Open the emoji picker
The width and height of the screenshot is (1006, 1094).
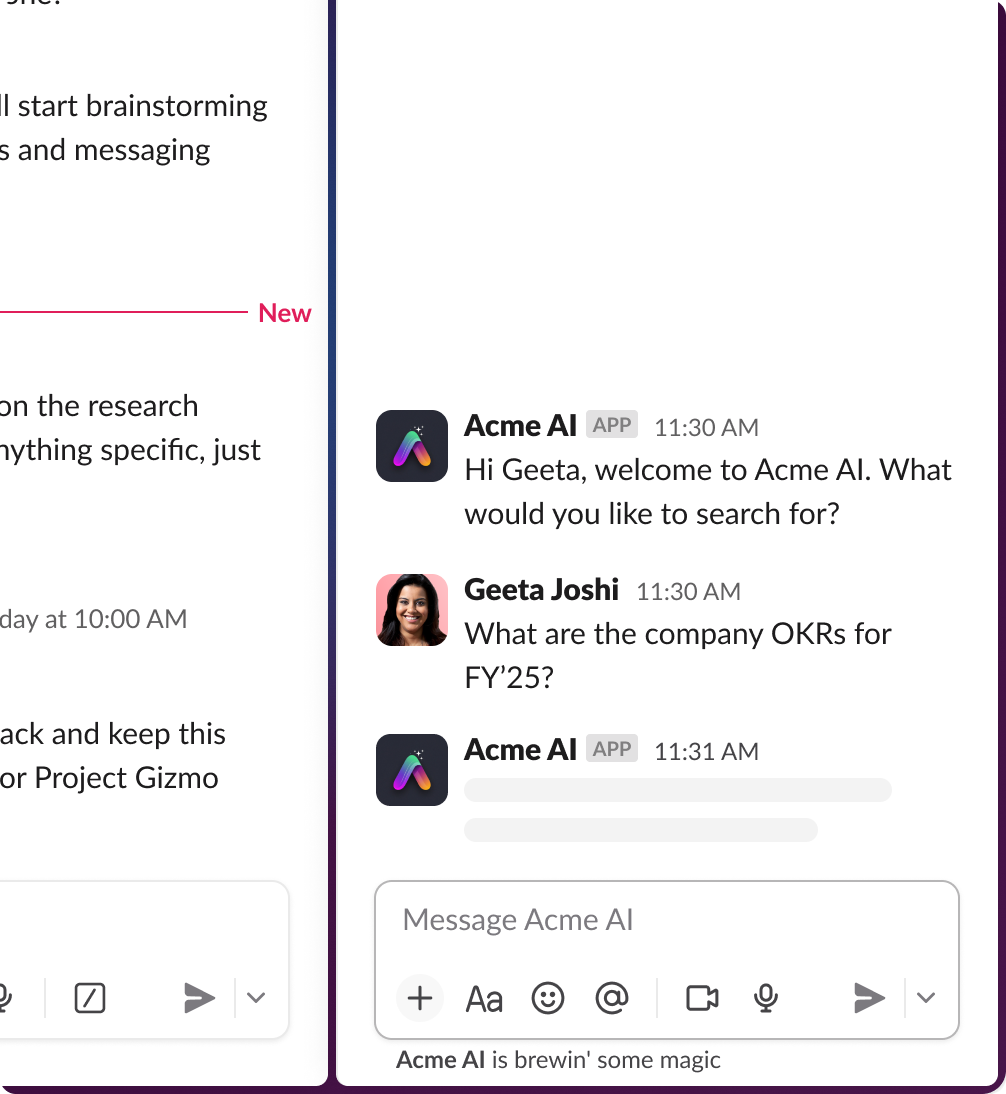tap(548, 998)
